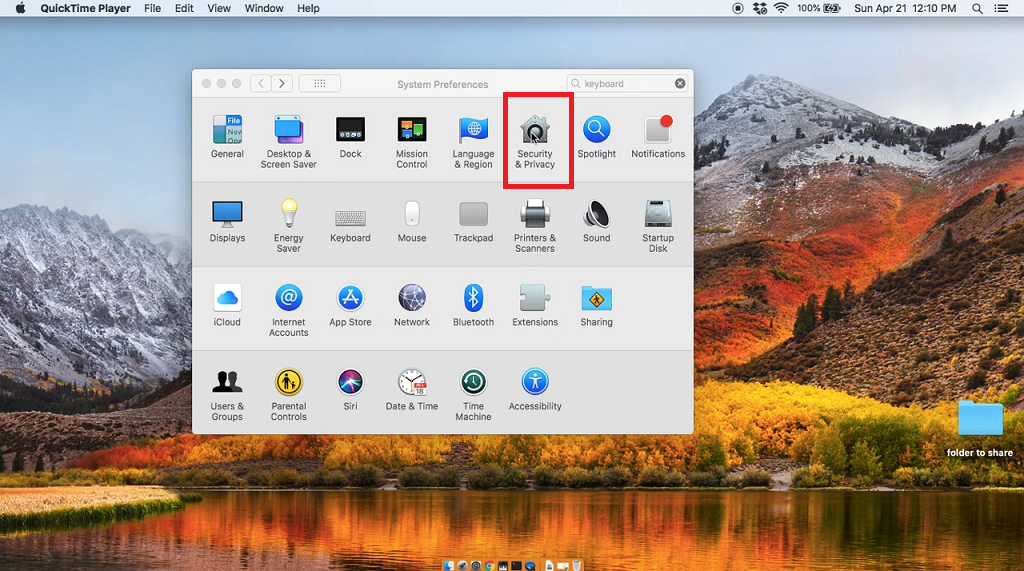This screenshot has width=1024, height=571.
Task: Open Printers & Scanners preferences
Action: (x=535, y=225)
